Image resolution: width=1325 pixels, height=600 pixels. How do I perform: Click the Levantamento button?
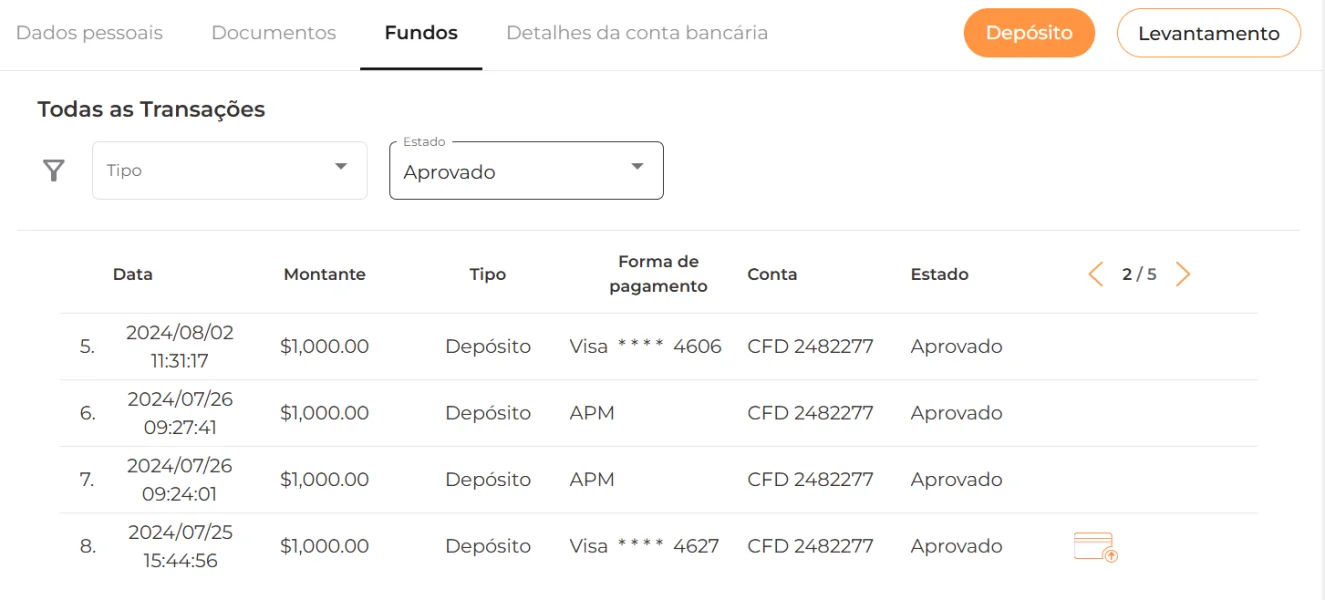(1208, 33)
